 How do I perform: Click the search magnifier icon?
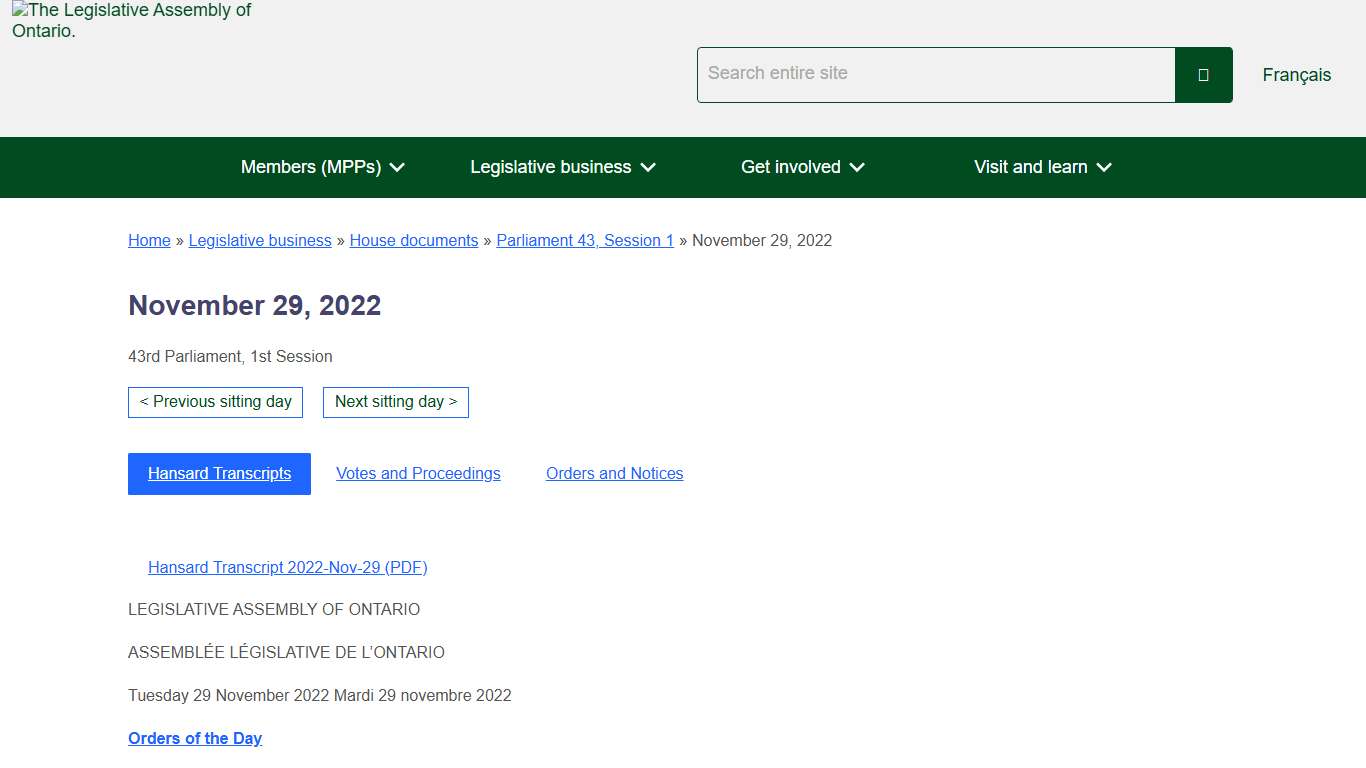[1203, 74]
